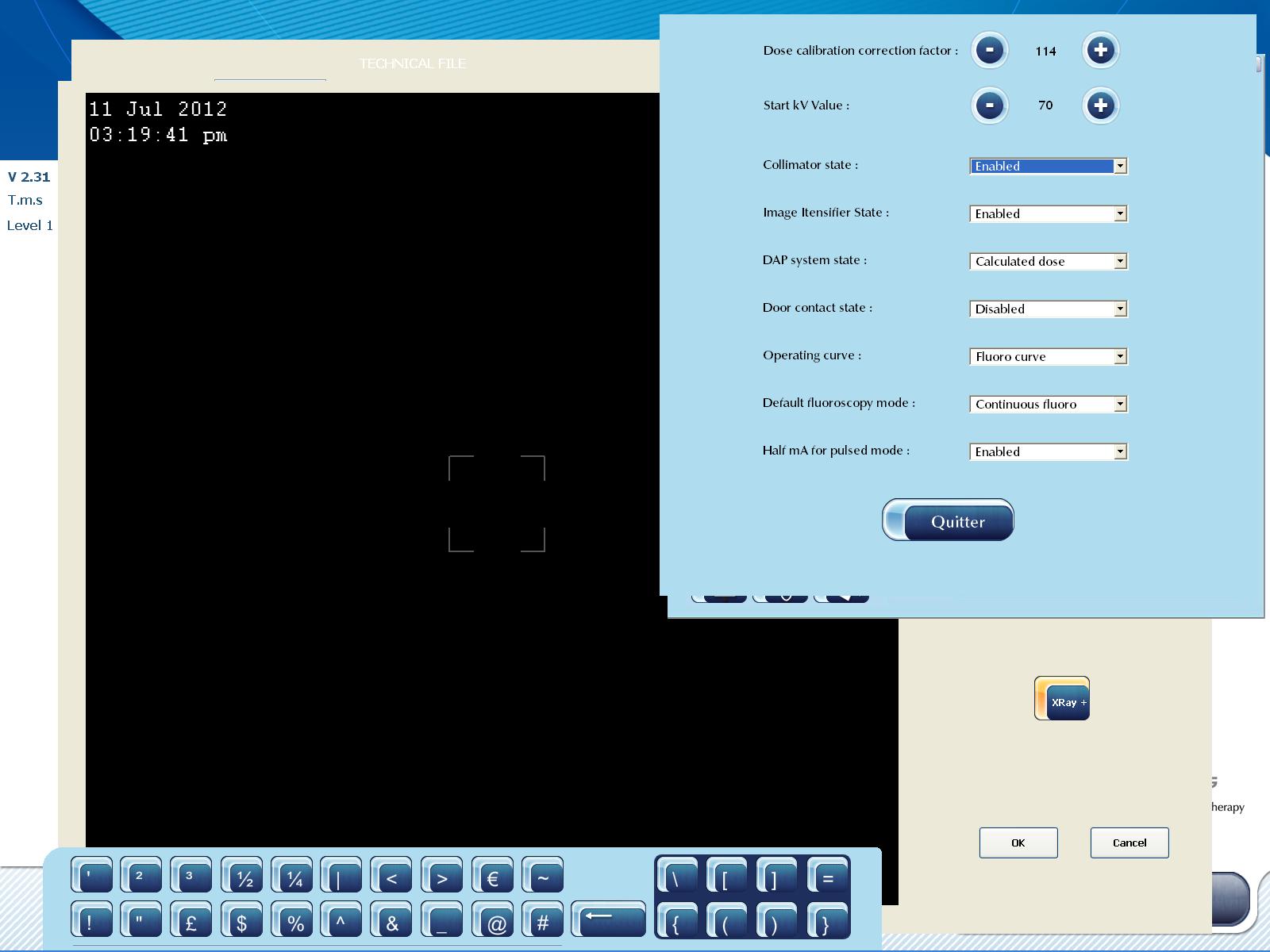The width and height of the screenshot is (1270, 952).
Task: Tap the underscore key
Action: pyautogui.click(x=442, y=920)
